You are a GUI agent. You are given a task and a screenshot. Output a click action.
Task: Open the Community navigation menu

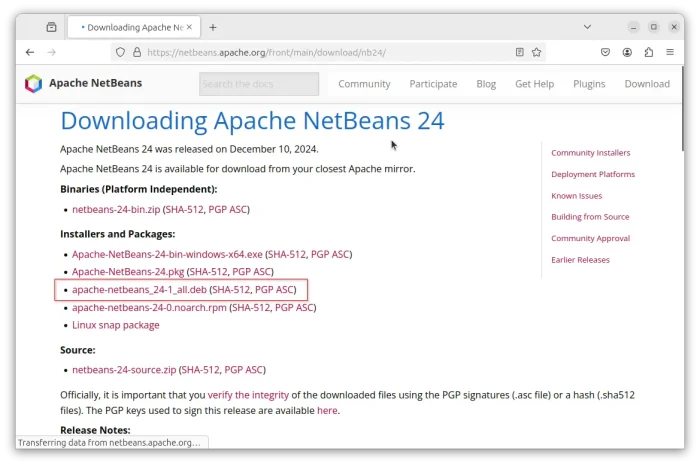(364, 84)
